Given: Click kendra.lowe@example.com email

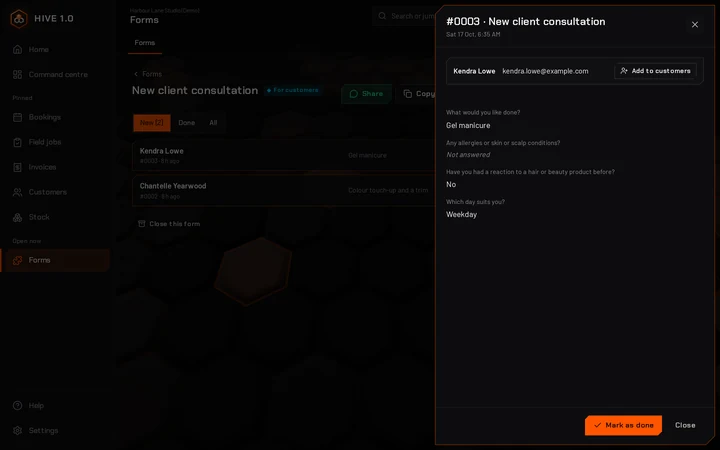Looking at the screenshot, I should [x=545, y=71].
